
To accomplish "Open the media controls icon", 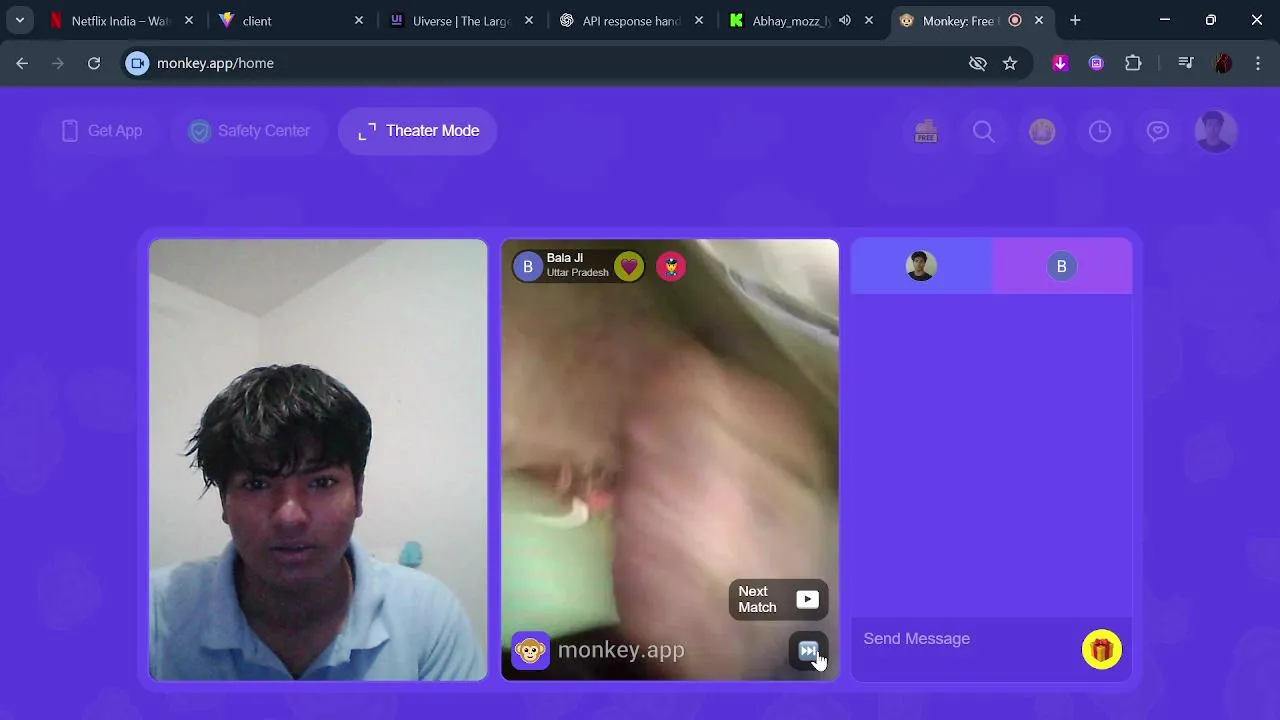I will coord(1186,63).
